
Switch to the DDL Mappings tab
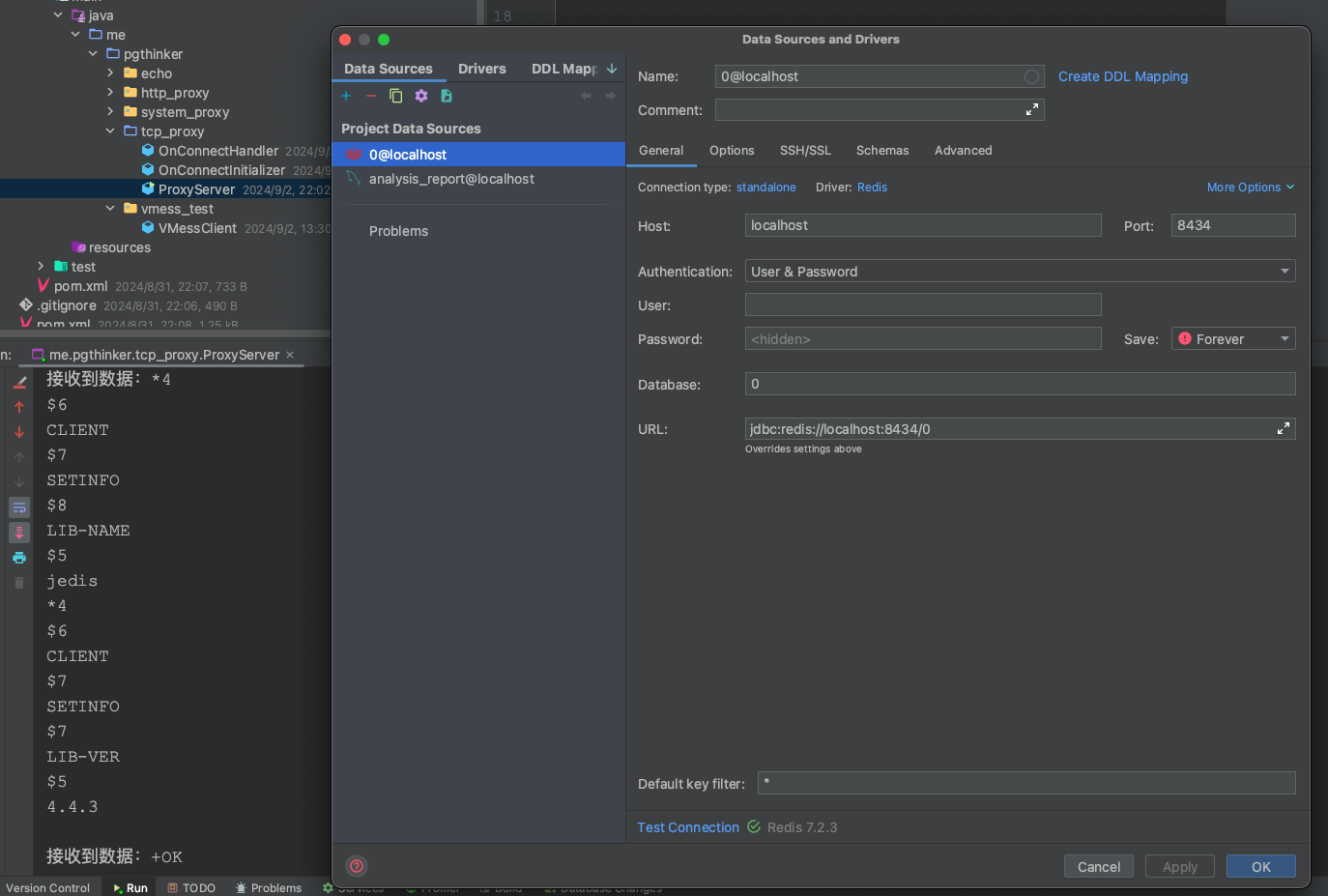click(564, 69)
